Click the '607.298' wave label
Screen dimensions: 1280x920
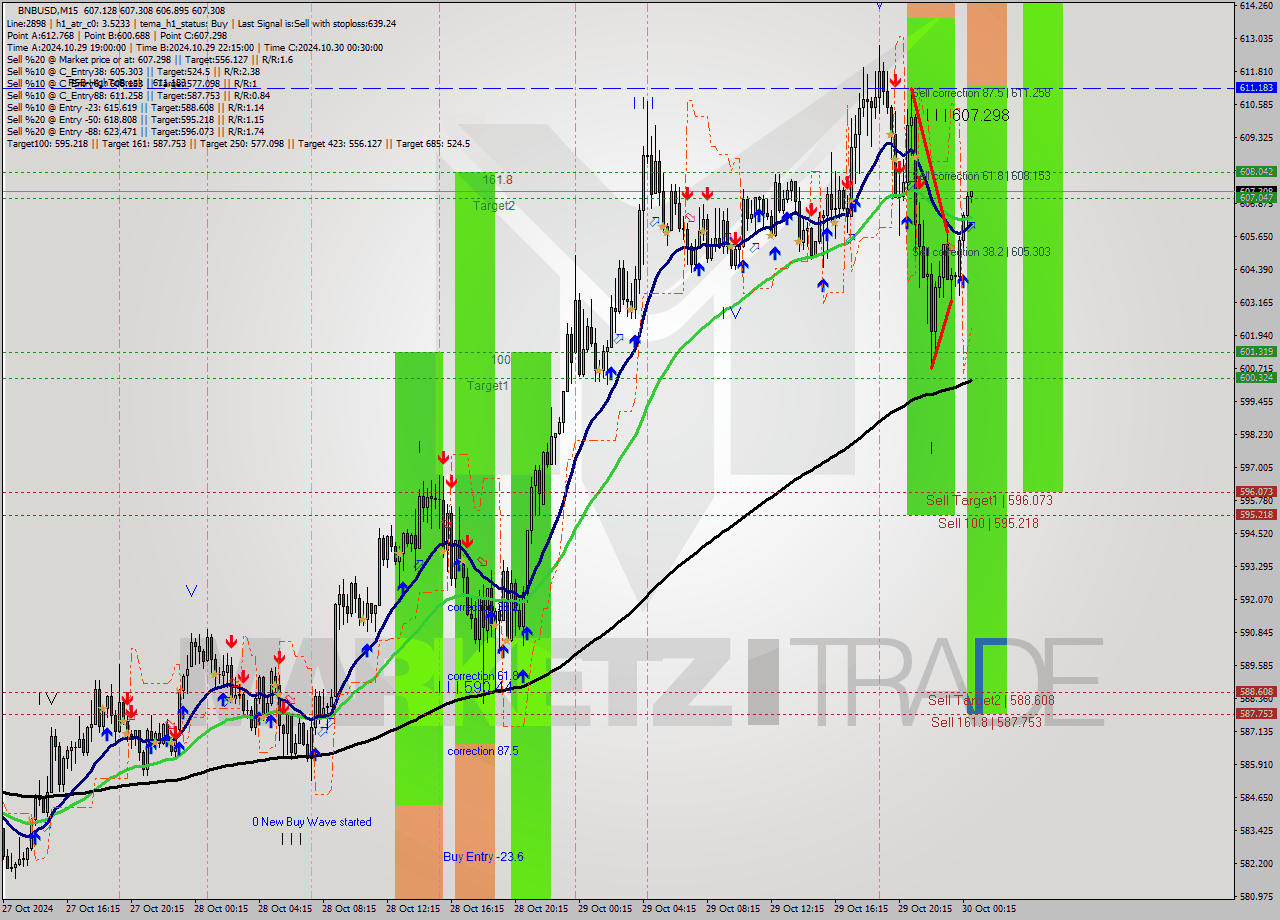980,116
